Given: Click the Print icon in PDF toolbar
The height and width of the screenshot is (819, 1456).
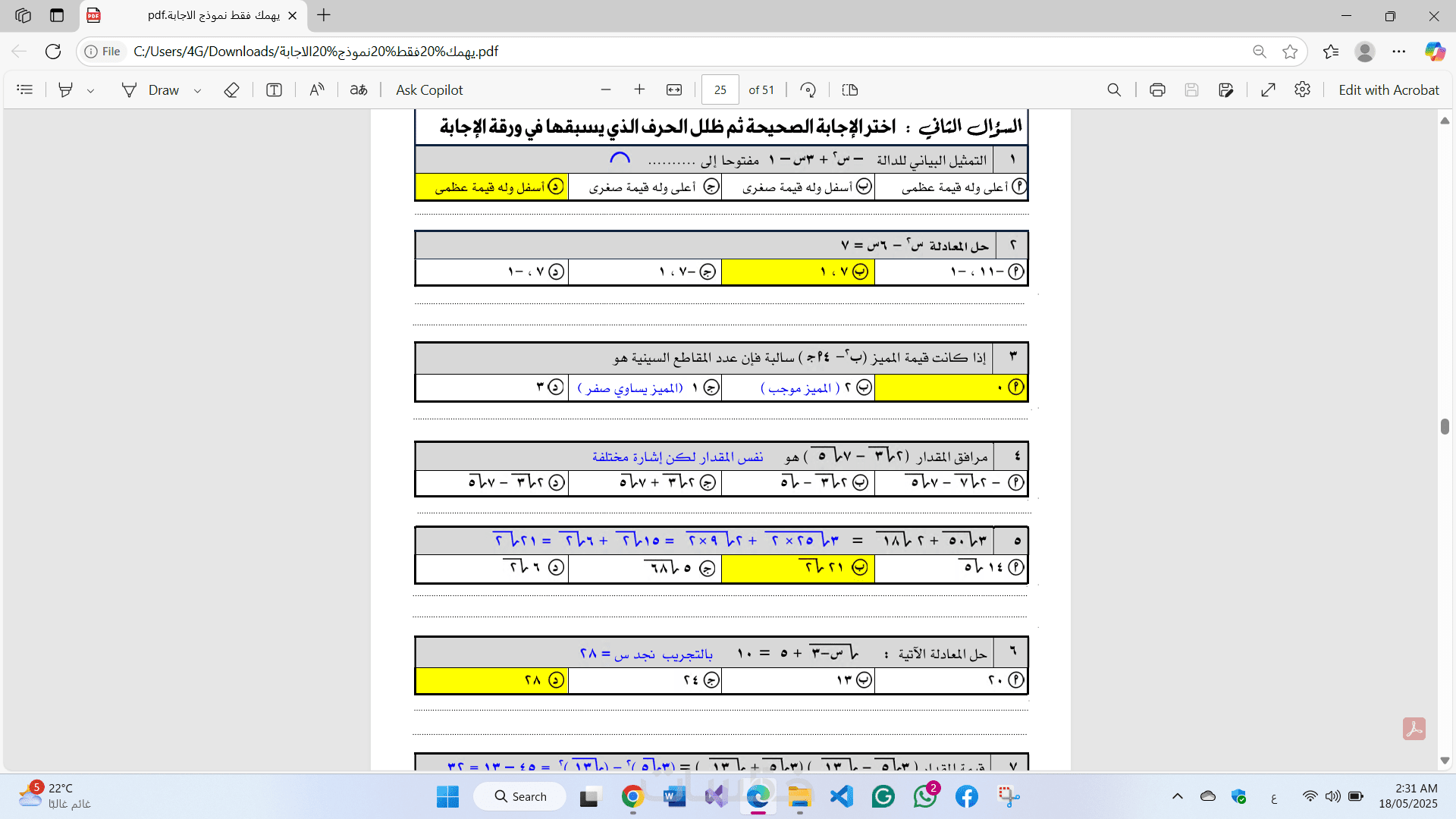Looking at the screenshot, I should coord(1157,90).
